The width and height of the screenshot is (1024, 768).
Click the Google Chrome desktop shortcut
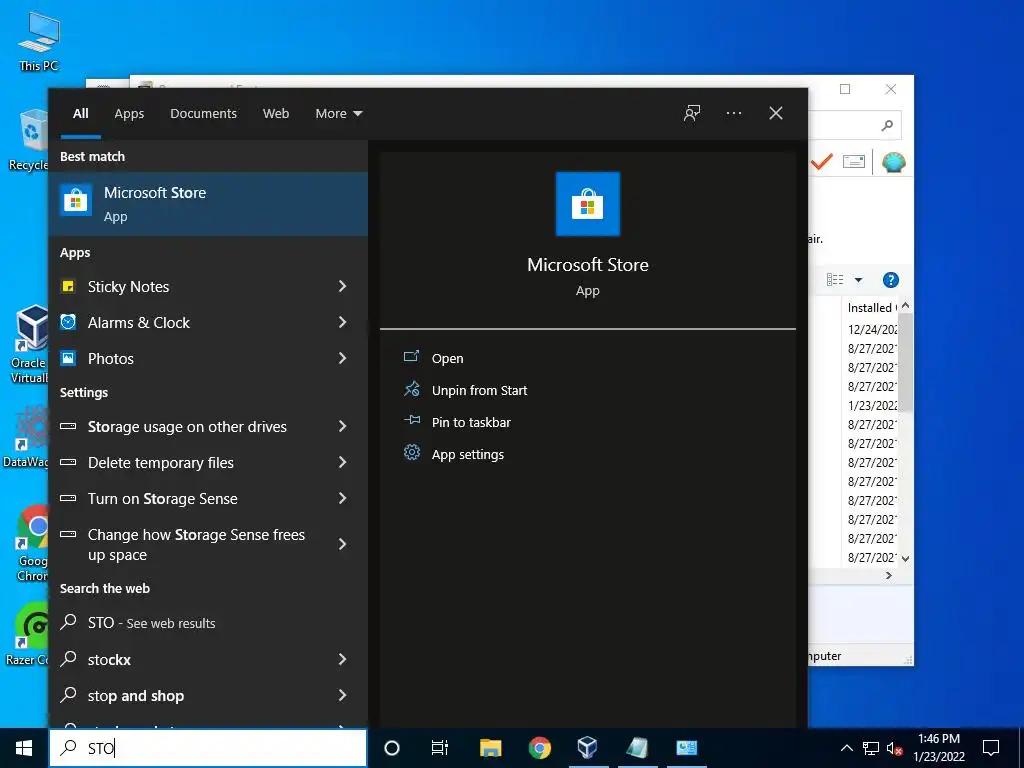tap(33, 543)
